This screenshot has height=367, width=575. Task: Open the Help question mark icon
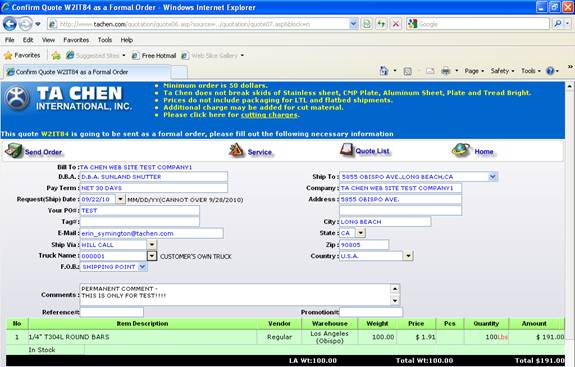tap(550, 71)
